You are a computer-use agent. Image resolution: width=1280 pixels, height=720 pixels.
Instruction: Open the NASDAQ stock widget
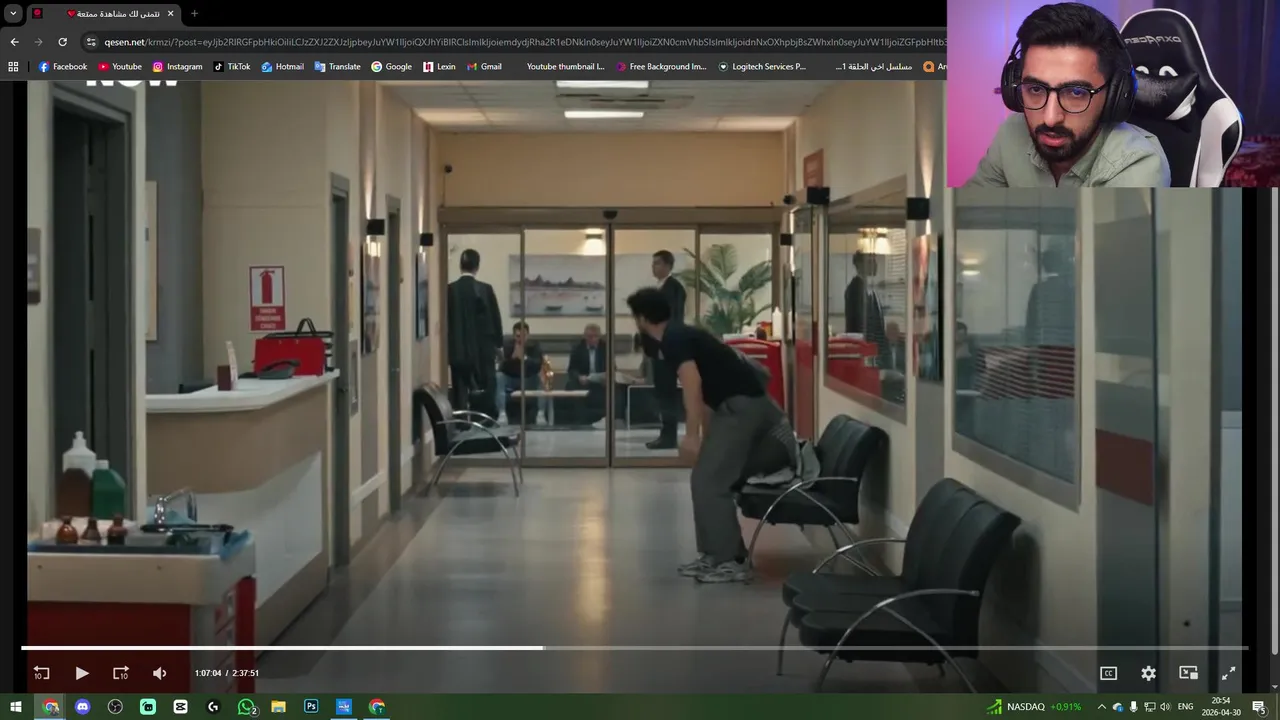(1034, 707)
